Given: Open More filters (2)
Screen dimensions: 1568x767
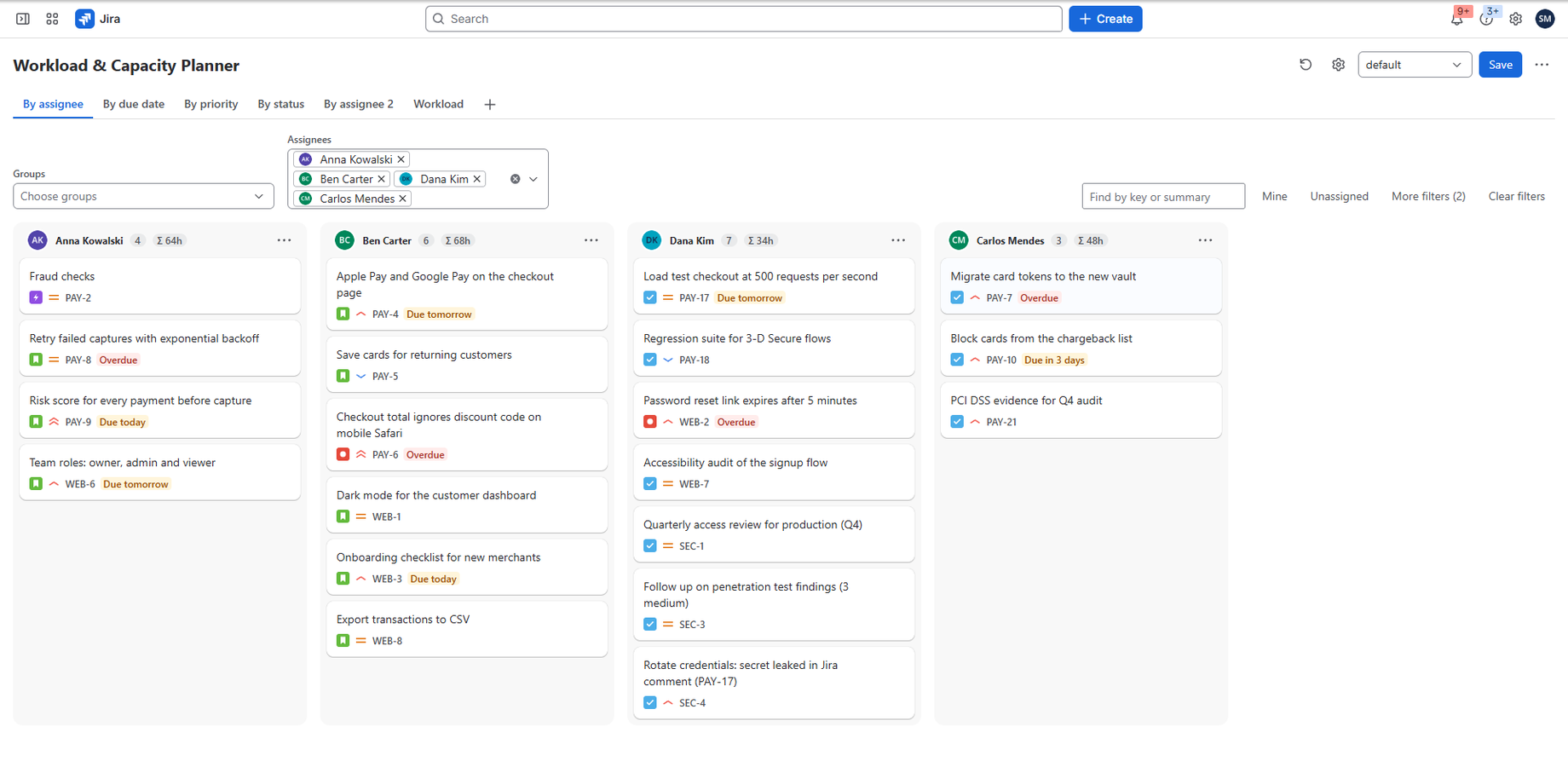Looking at the screenshot, I should [1428, 196].
